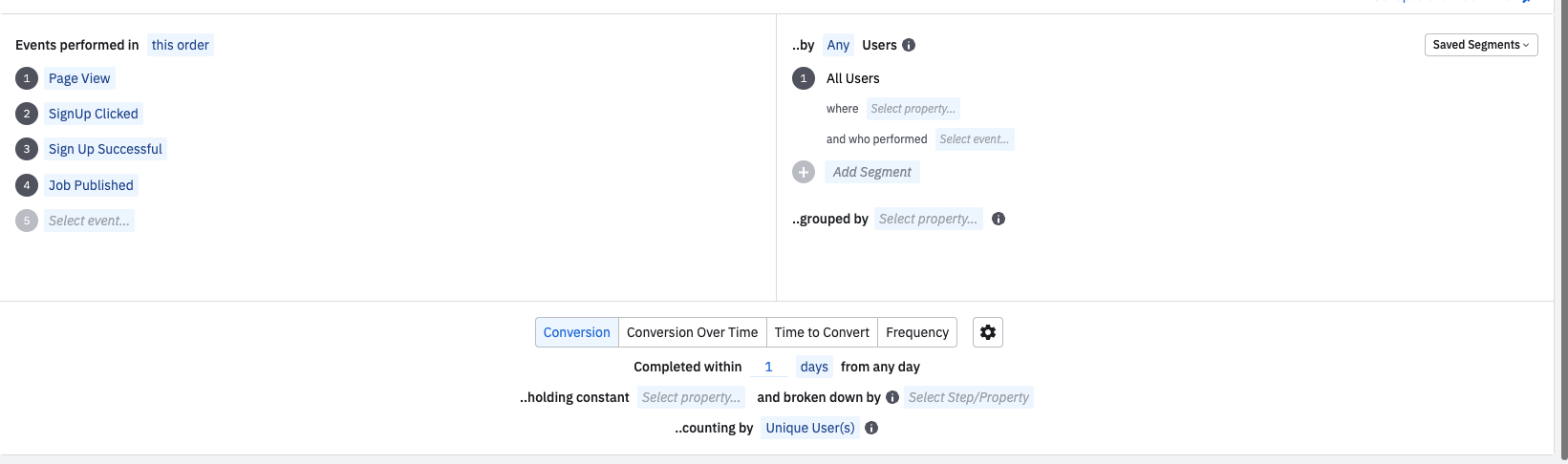Screen dimensions: 1568x464
Task: Click the conversion window number field
Action: tap(768, 367)
